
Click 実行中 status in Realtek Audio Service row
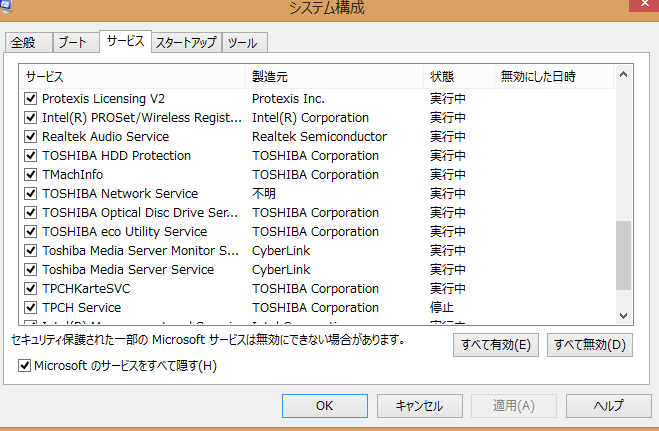pyautogui.click(x=448, y=137)
